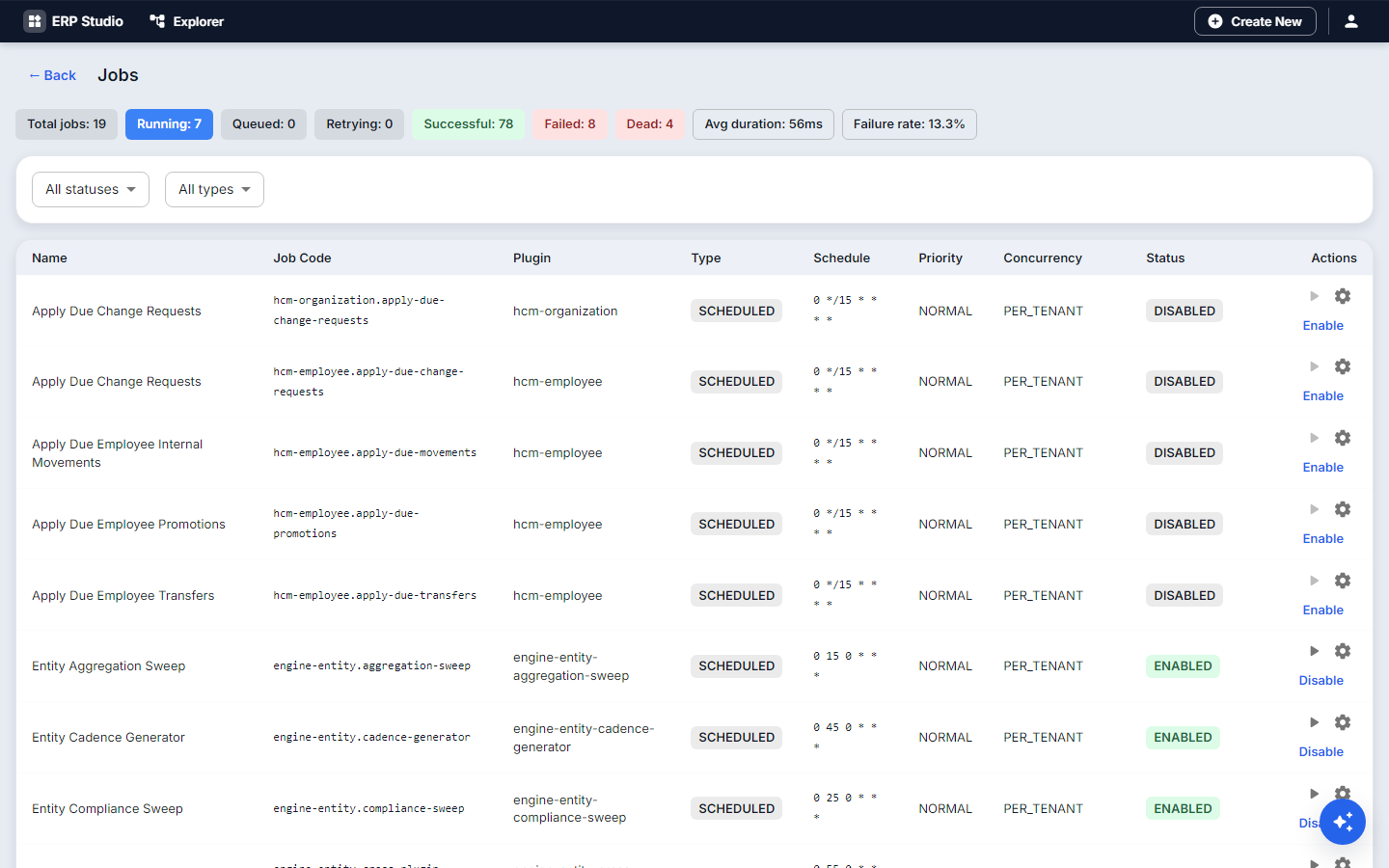Enable Apply Due Employee Internal Movements job
1389x868 pixels.
pyautogui.click(x=1323, y=468)
